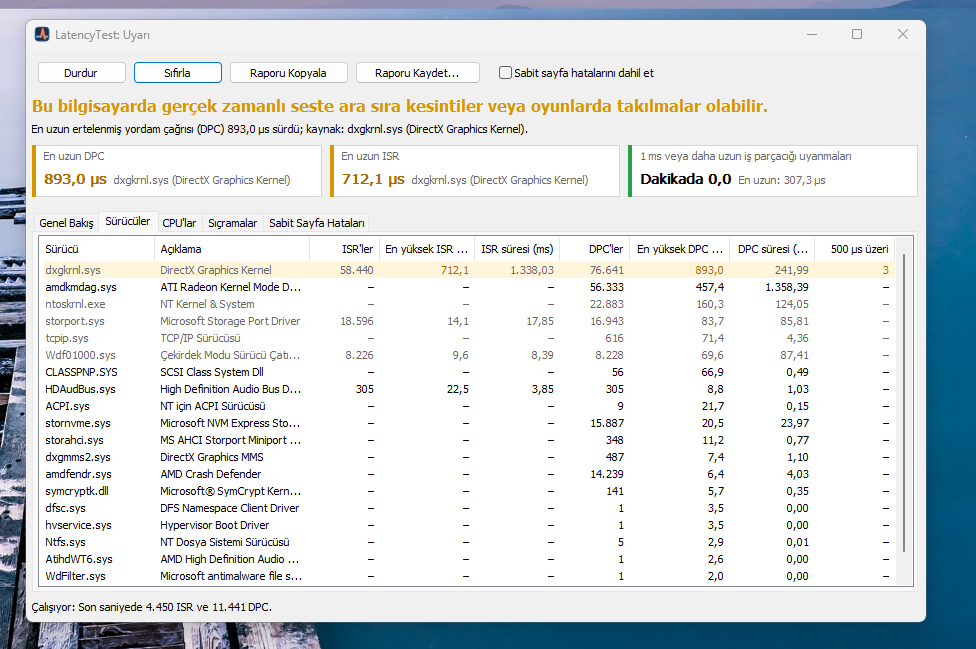The image size is (976, 649).
Task: Click the ACPI.sys driver entry
Action: 467,406
